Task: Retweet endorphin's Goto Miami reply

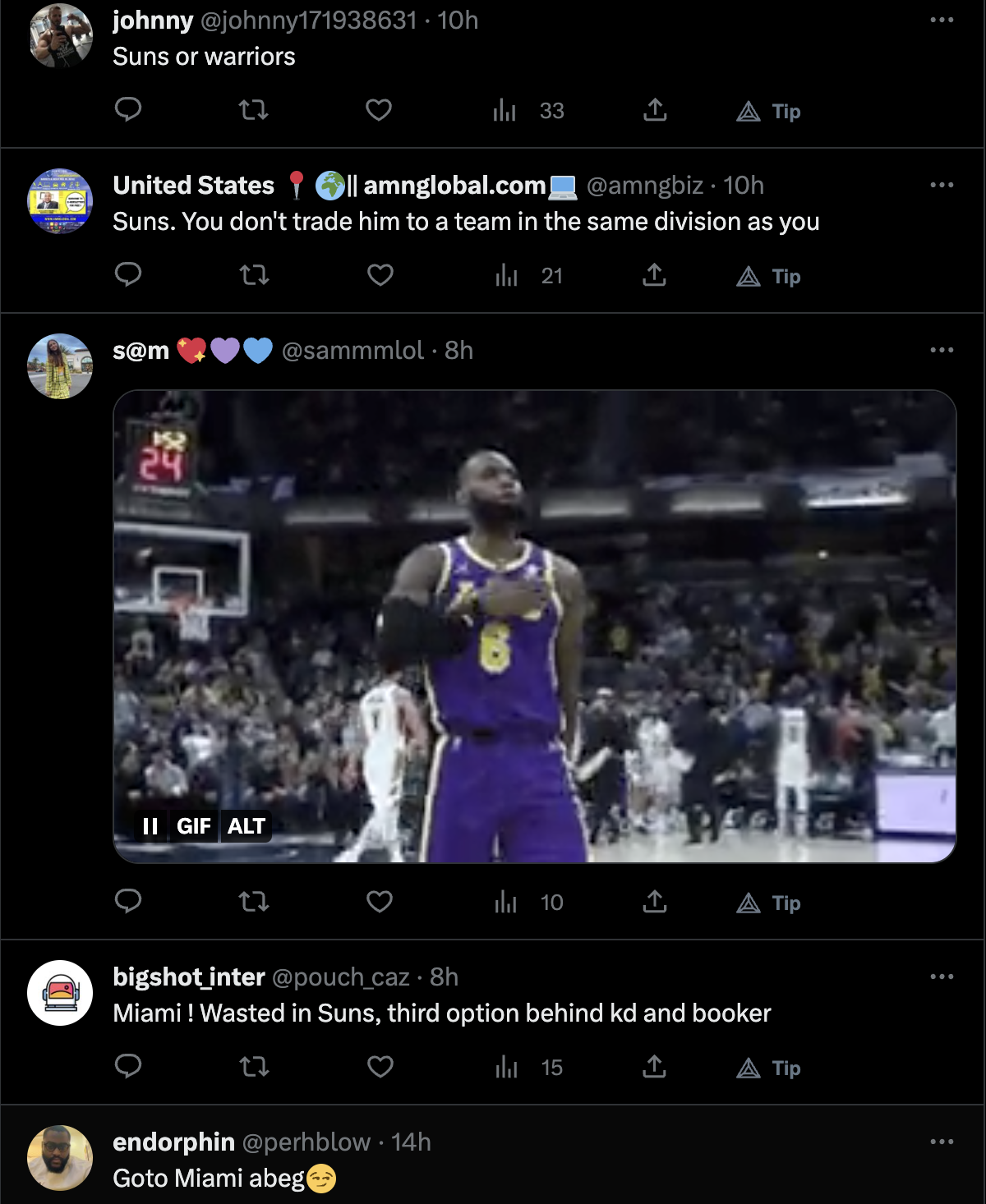Action: [x=255, y=1199]
